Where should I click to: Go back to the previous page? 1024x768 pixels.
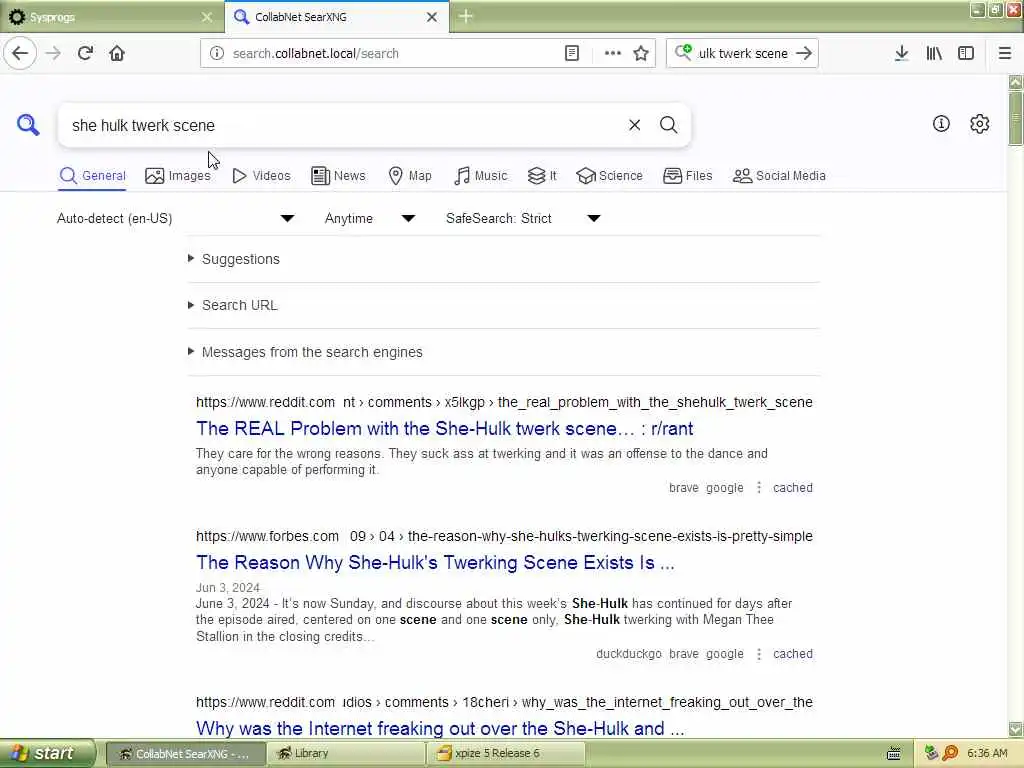point(20,53)
